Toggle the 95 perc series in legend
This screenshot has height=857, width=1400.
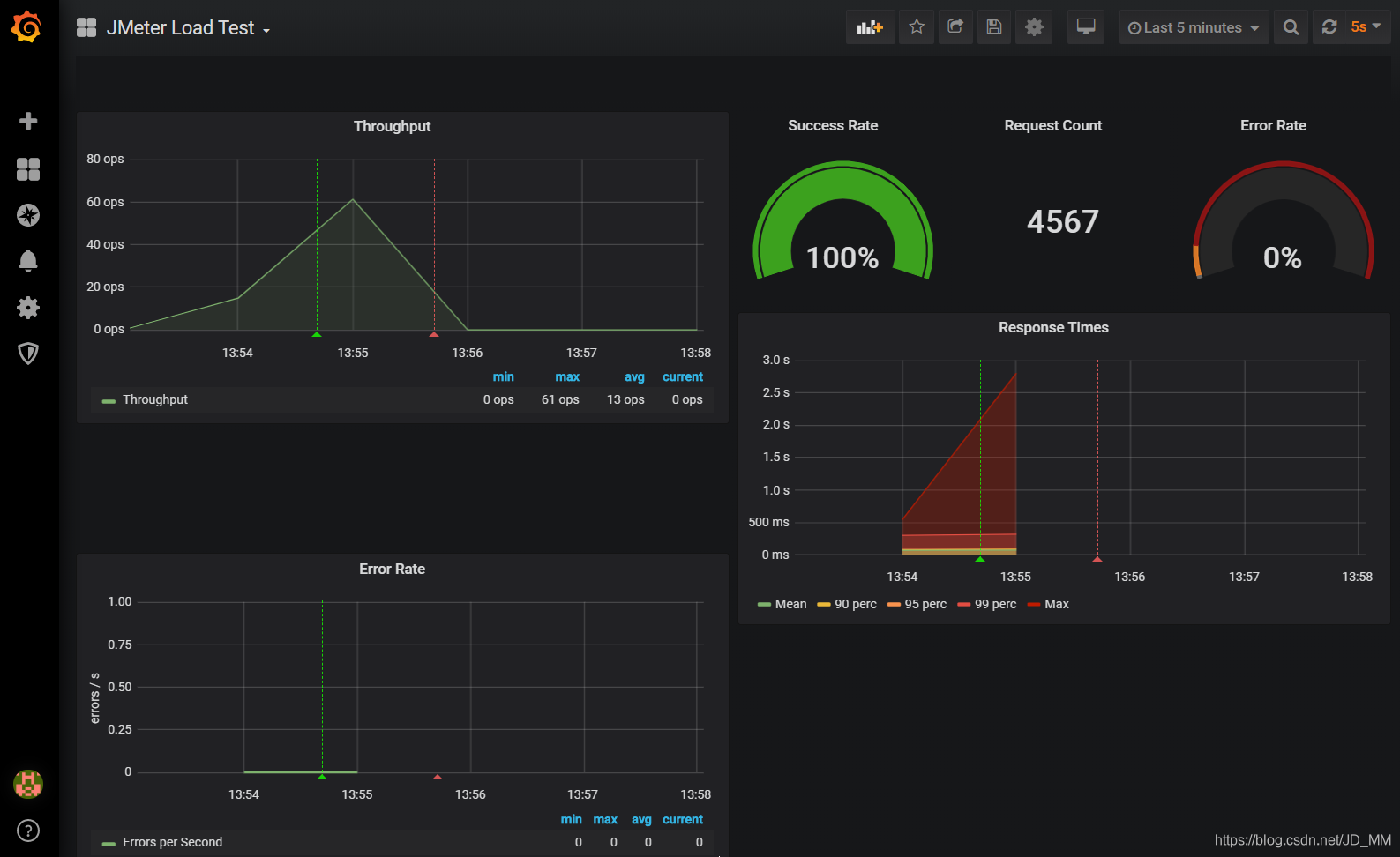(x=925, y=604)
